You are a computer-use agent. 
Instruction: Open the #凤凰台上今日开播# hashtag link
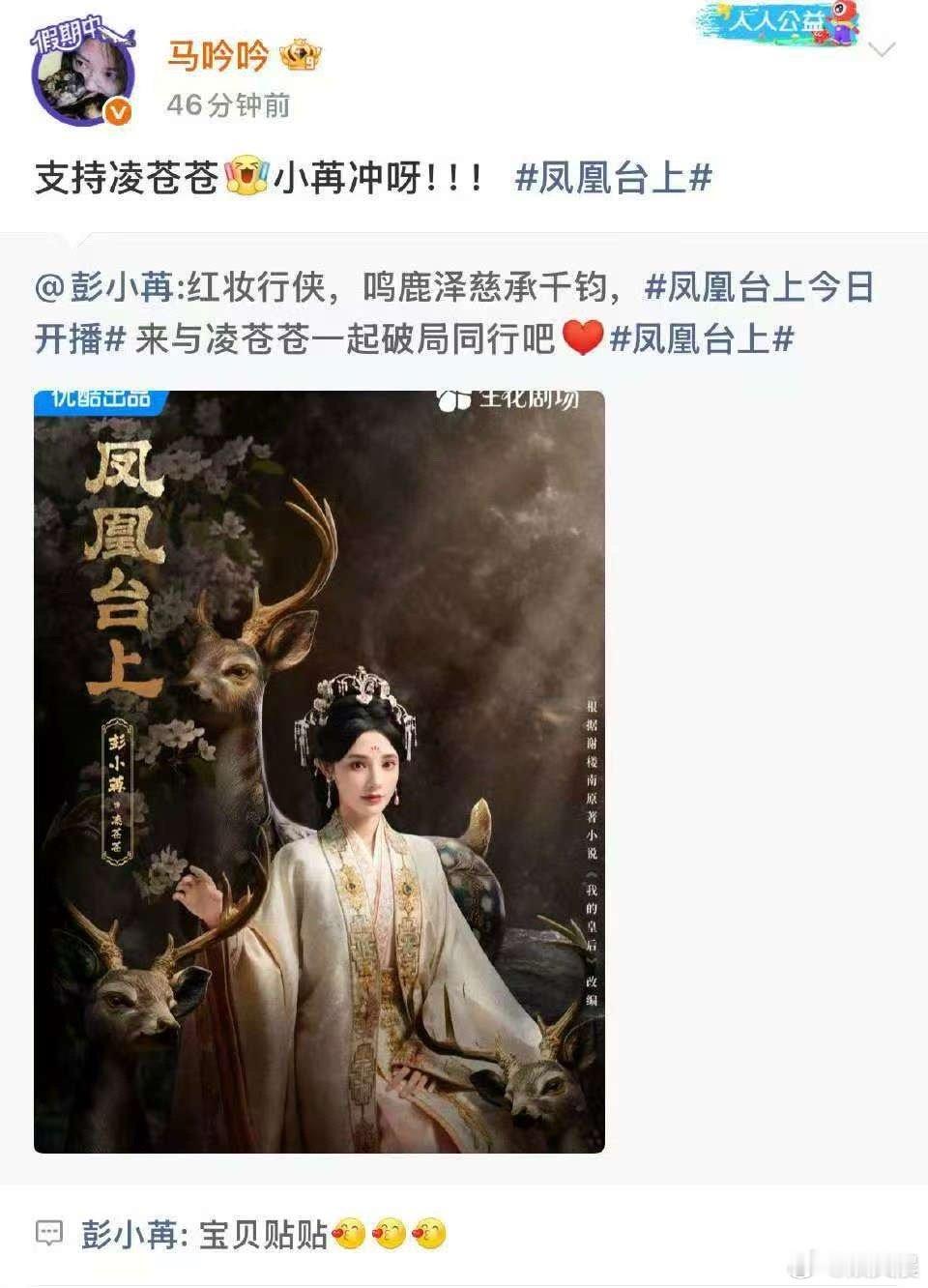point(454,313)
